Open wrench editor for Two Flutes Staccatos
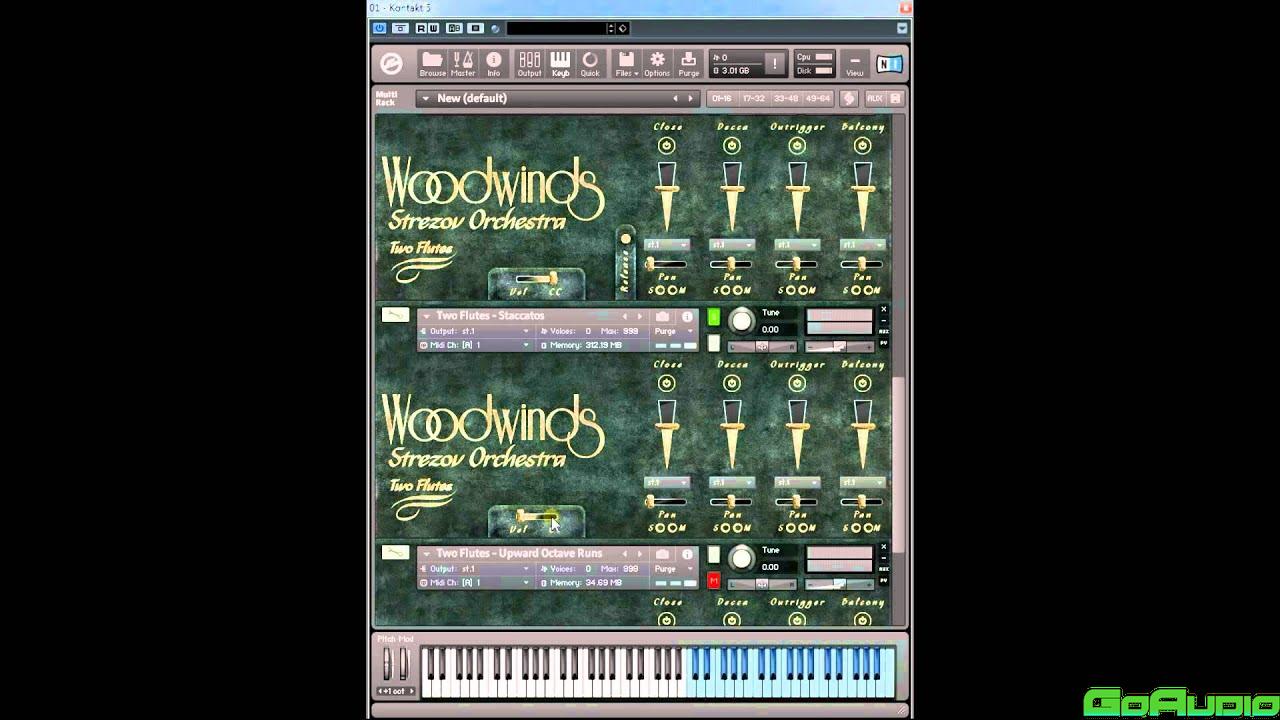Screen dimensions: 1280x720 pyautogui.click(x=396, y=315)
